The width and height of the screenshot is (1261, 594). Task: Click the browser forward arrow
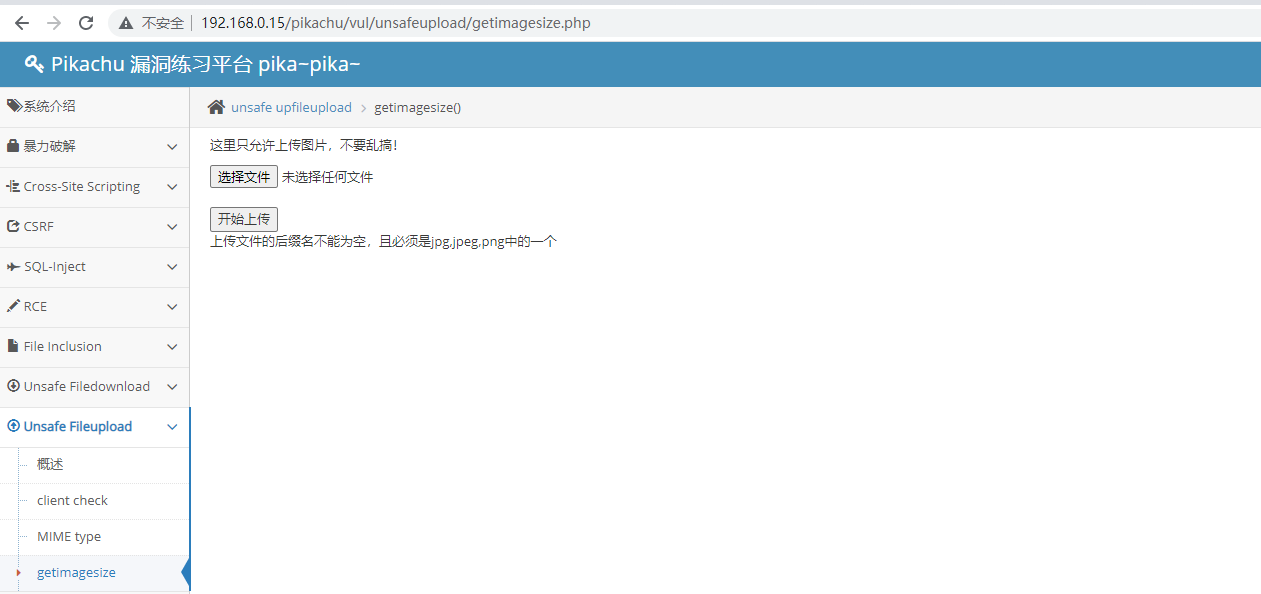pos(54,23)
